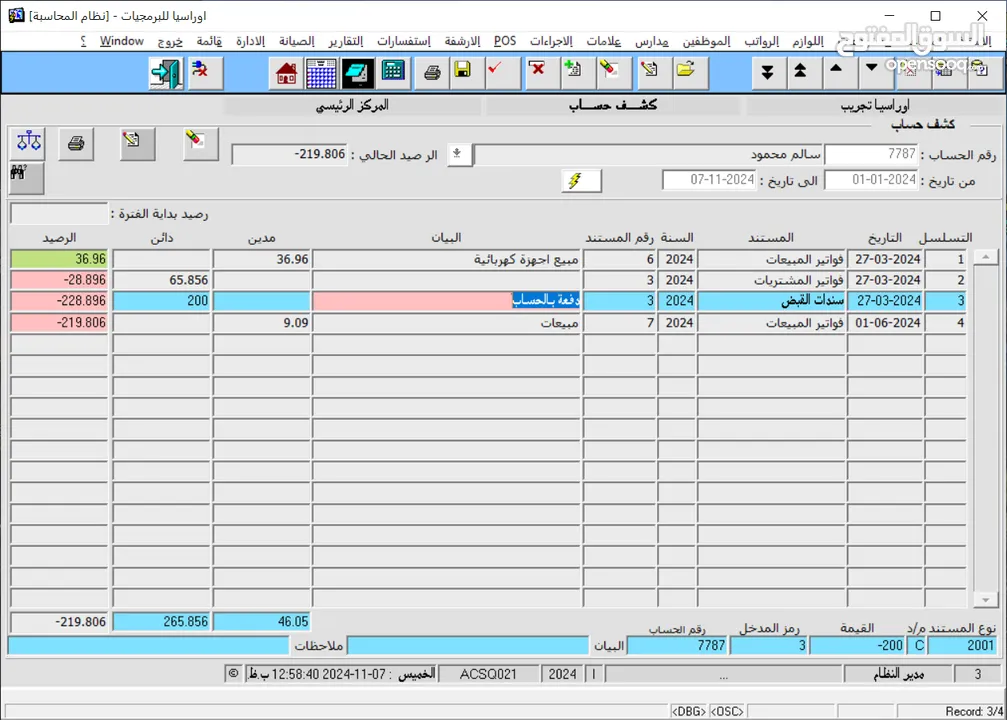Screen dimensions: 1007x720
Task: Click the account name field سالم محمود
Action: click(x=649, y=155)
